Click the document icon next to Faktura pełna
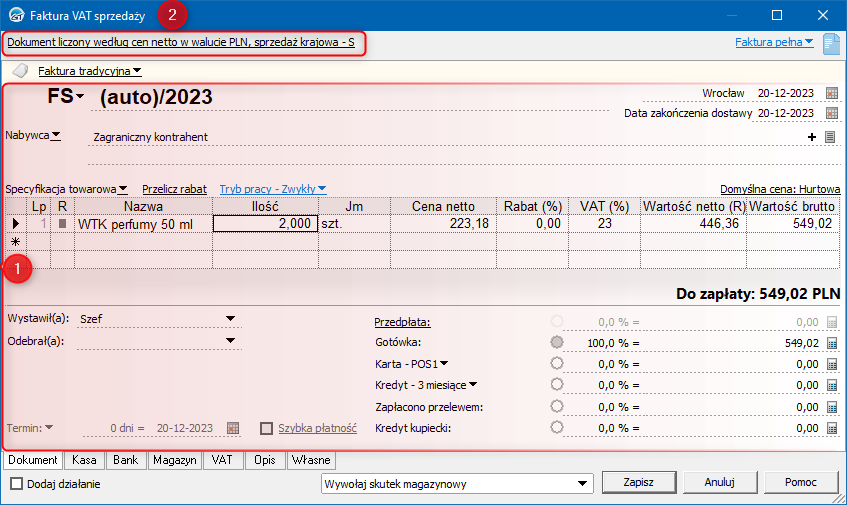The height and width of the screenshot is (505, 847). 831,43
